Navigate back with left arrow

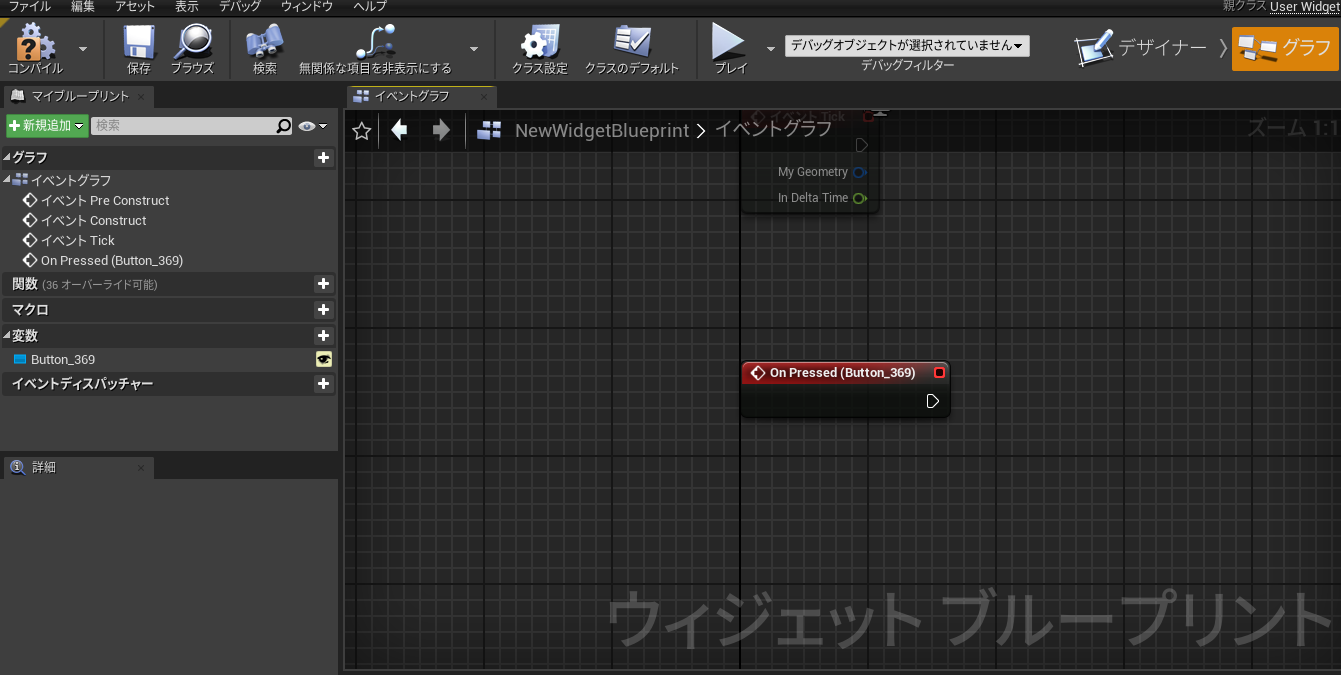coord(400,130)
